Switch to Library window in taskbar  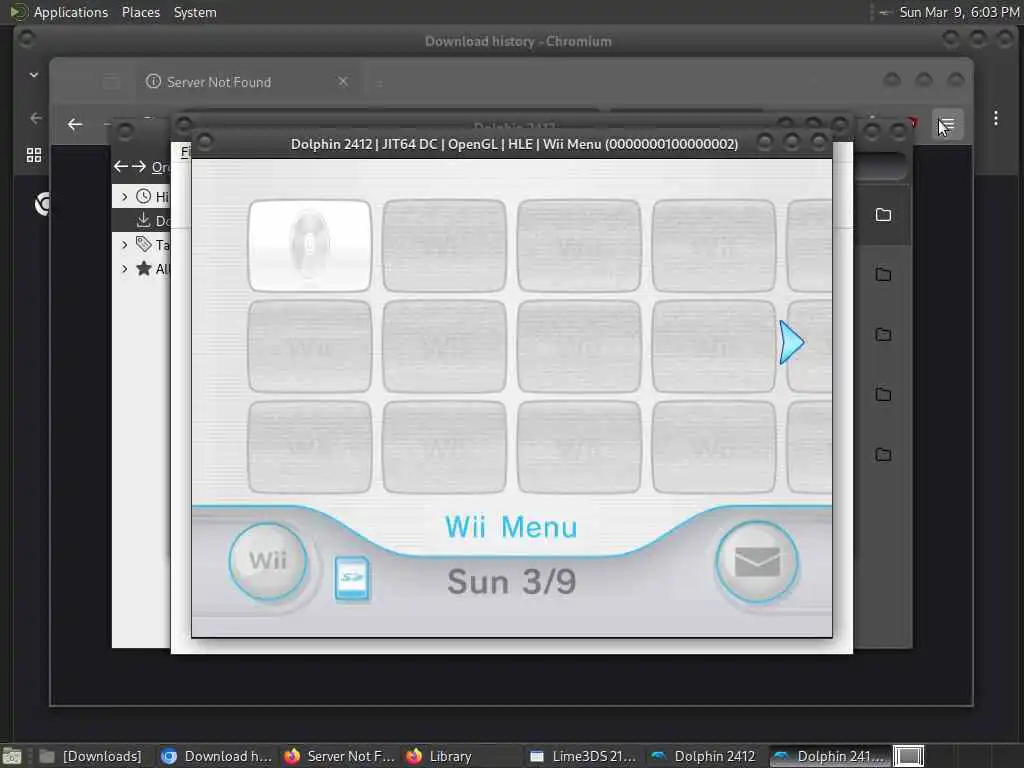(x=462, y=756)
